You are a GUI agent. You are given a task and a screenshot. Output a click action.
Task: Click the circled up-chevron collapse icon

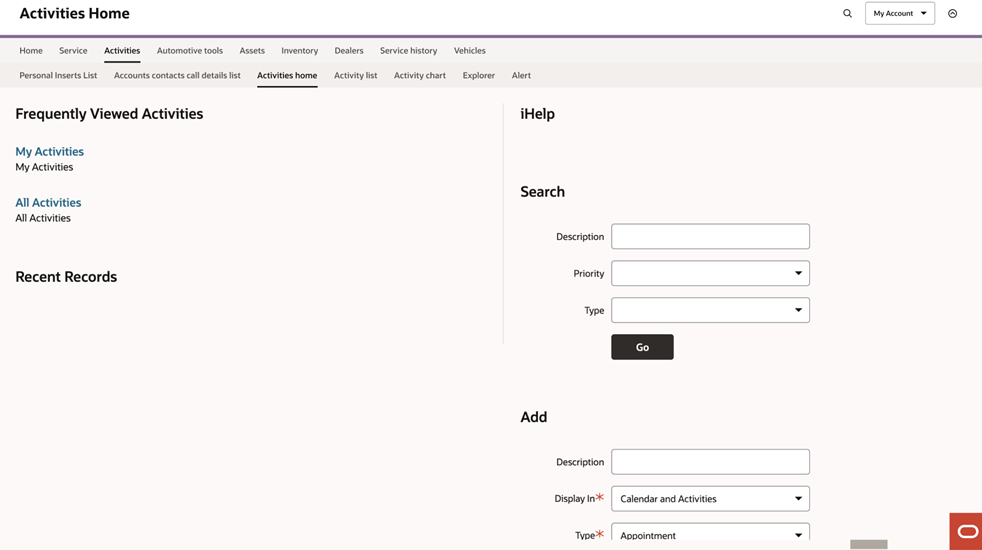click(952, 14)
